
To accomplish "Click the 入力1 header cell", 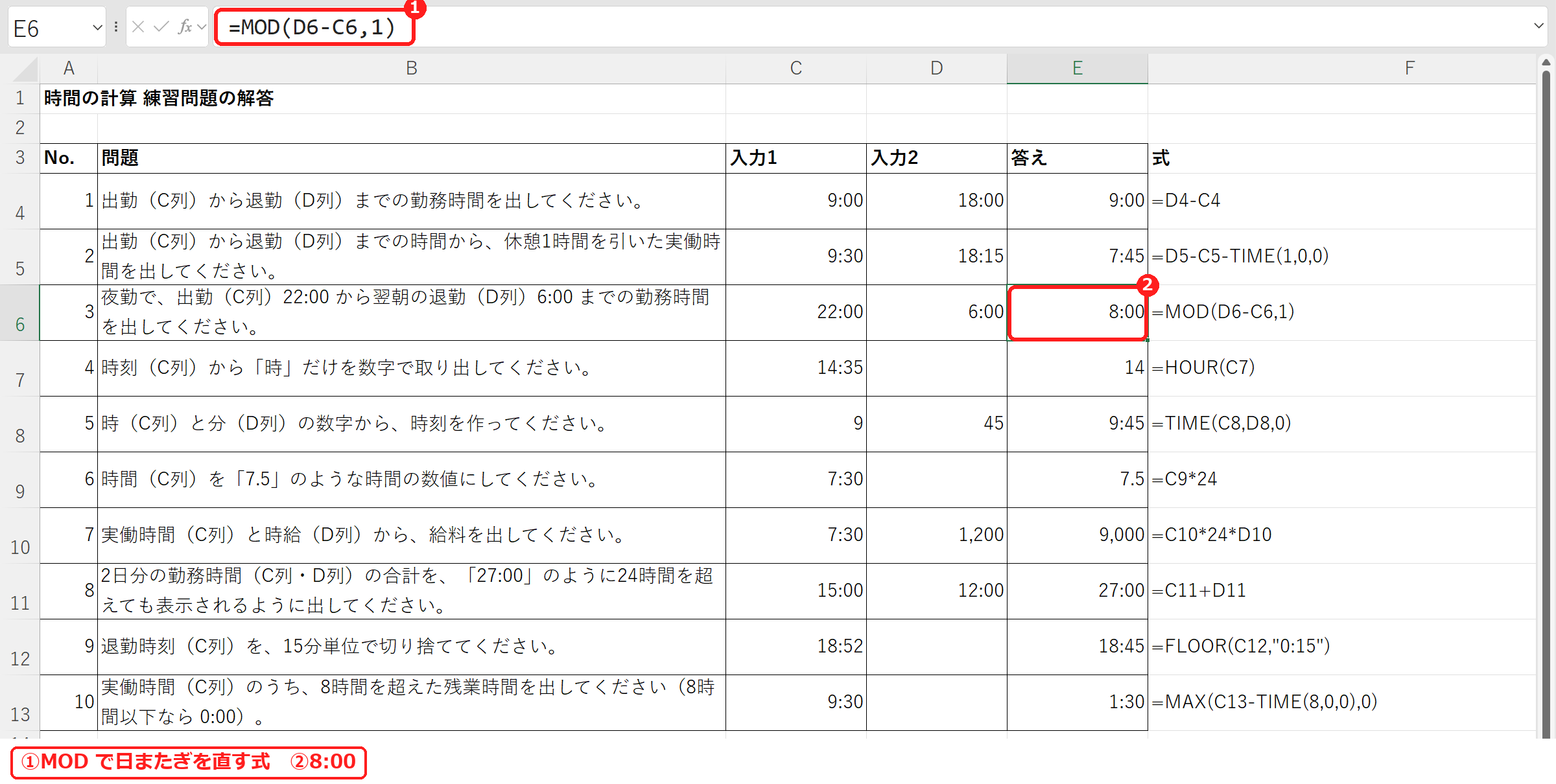I will point(796,158).
